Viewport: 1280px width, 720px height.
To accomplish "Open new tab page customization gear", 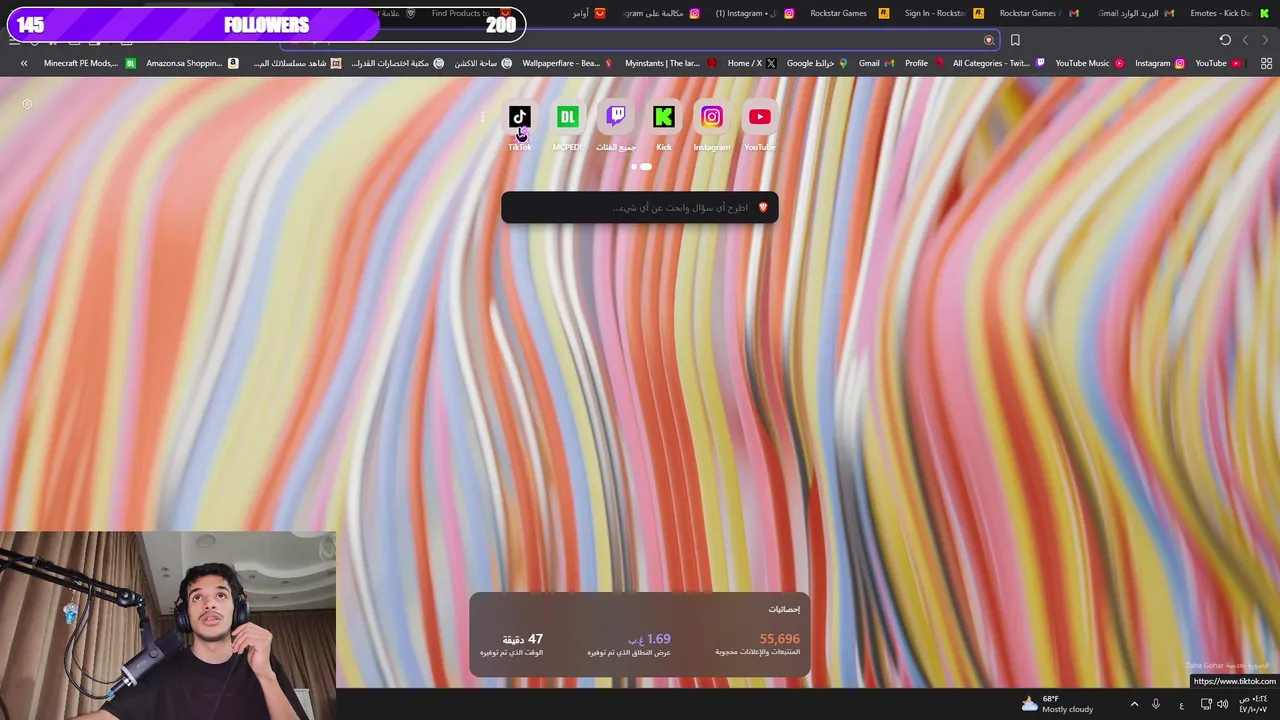I will (x=27, y=104).
